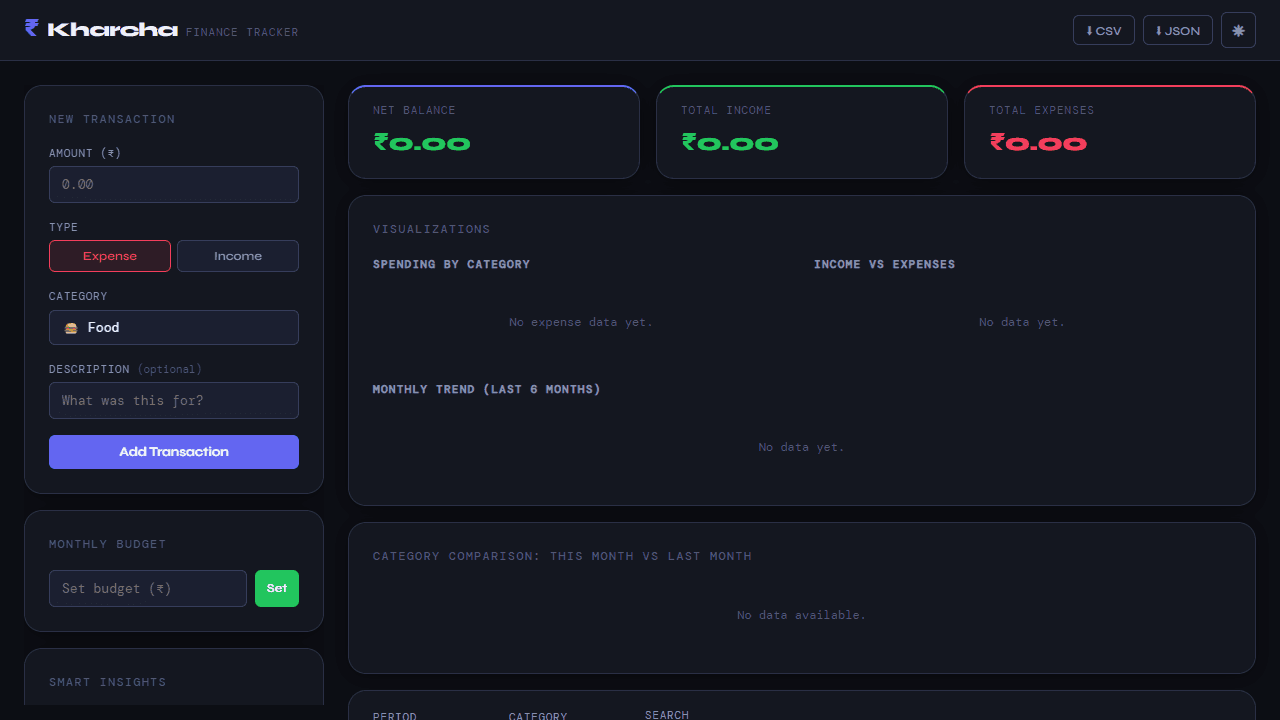Screen dimensions: 1280x720
Task: Click 'Monthly Trend (Last 6 Months)' heading
Action: coord(487,389)
